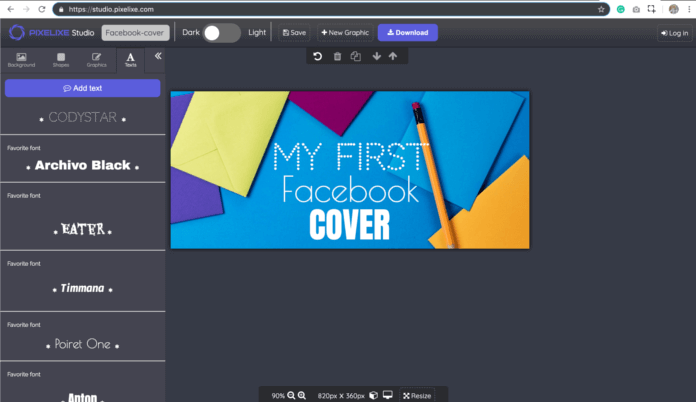Send layer backward with the down arrow
The height and width of the screenshot is (402, 696).
point(376,57)
